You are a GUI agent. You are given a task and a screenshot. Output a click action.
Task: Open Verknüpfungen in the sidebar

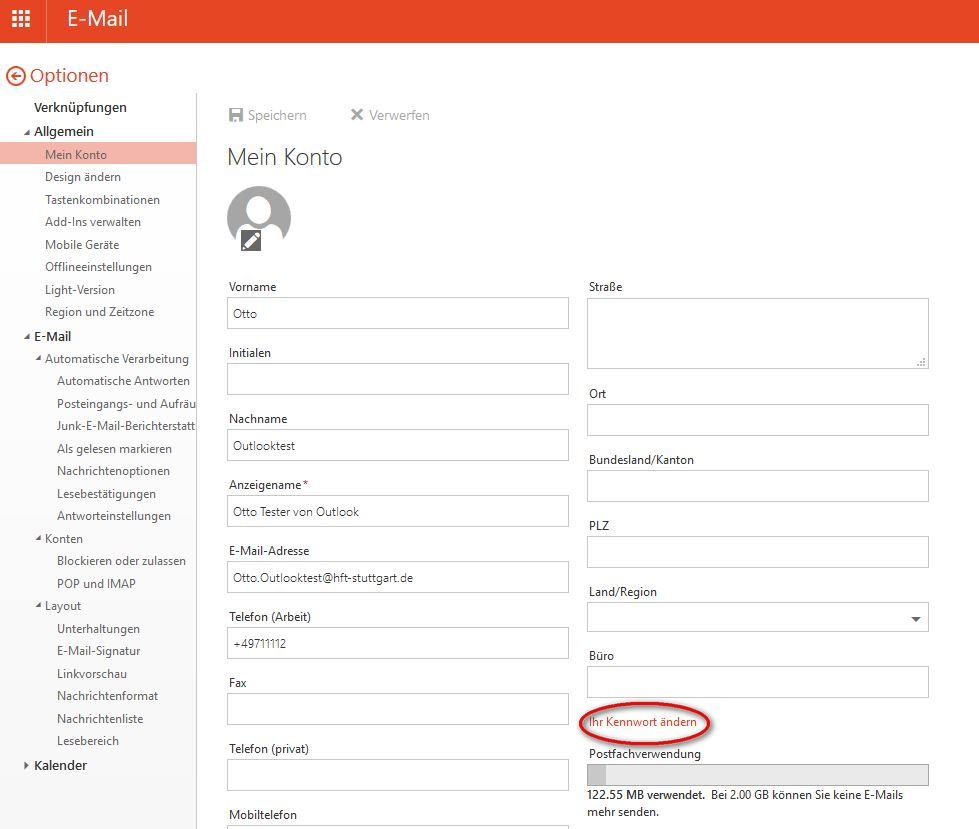point(80,107)
